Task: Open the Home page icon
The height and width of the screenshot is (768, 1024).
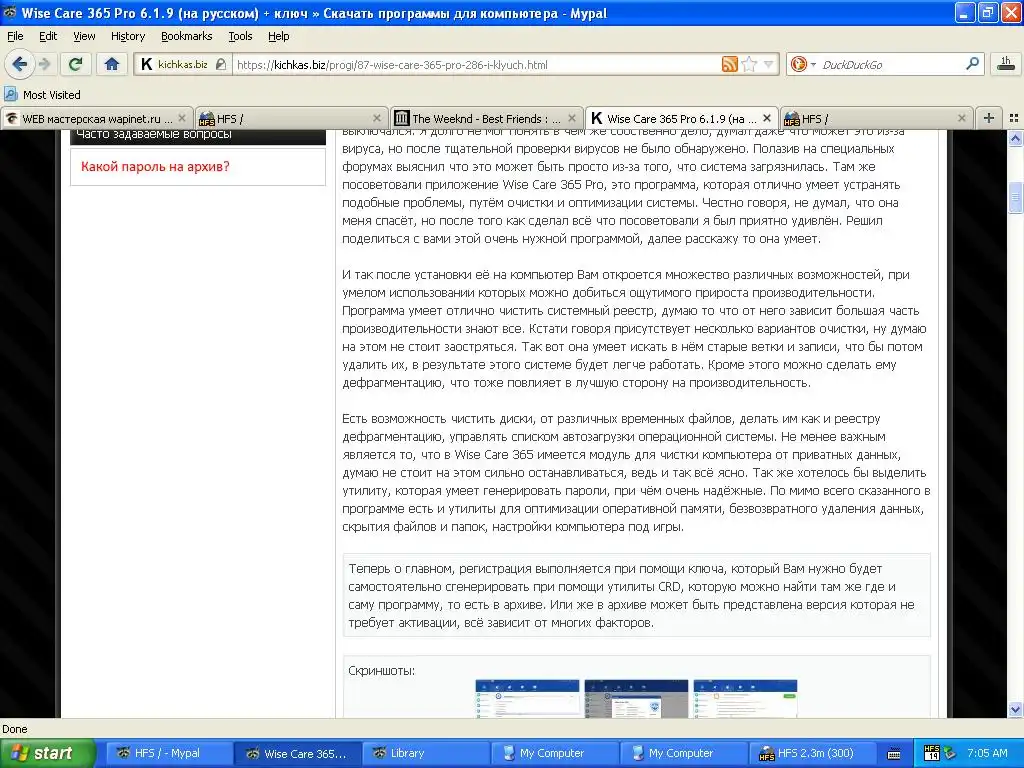Action: 112,64
